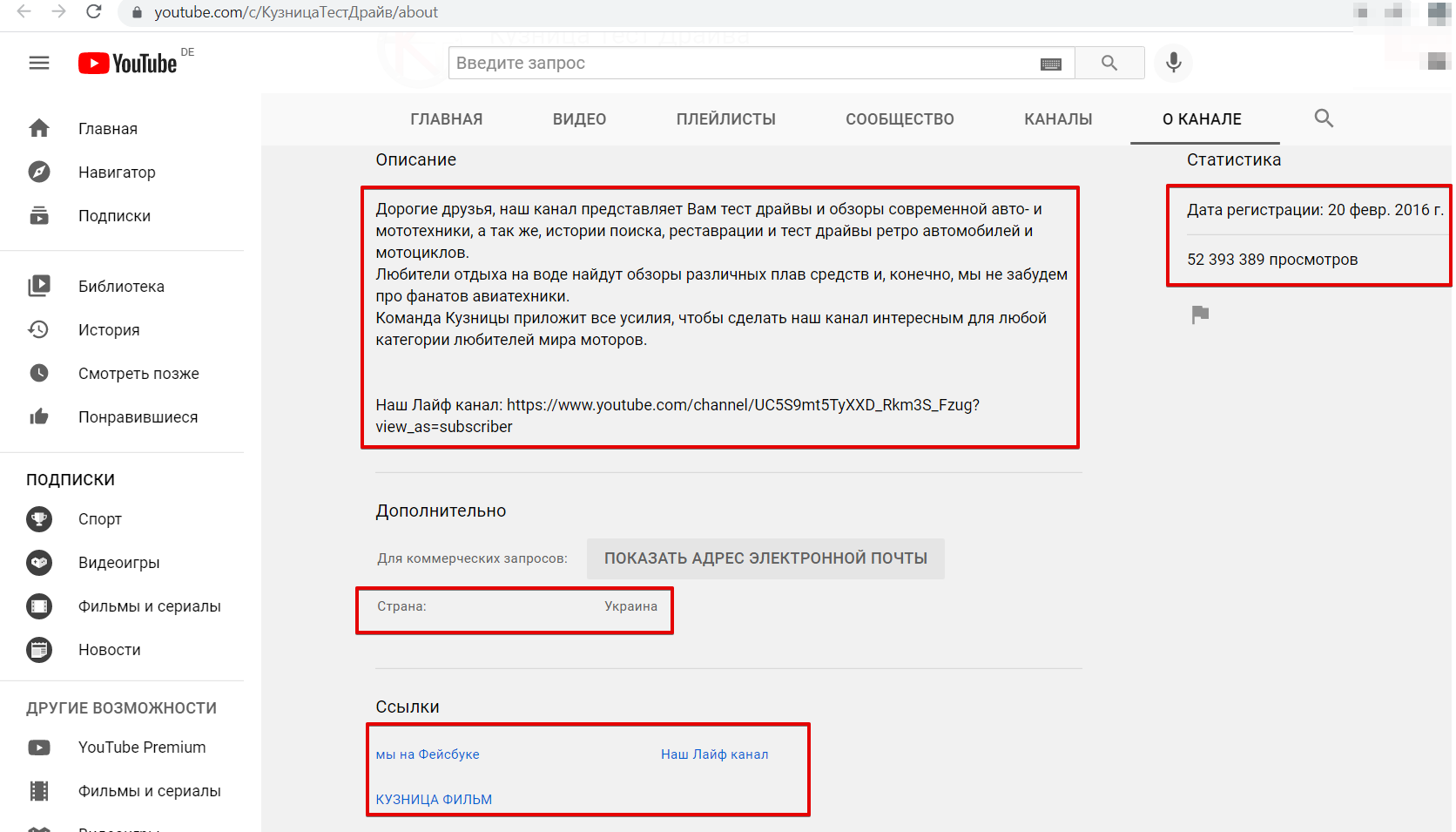Click the Смотреть позже clock icon
The image size is (1456, 832).
pos(39,373)
